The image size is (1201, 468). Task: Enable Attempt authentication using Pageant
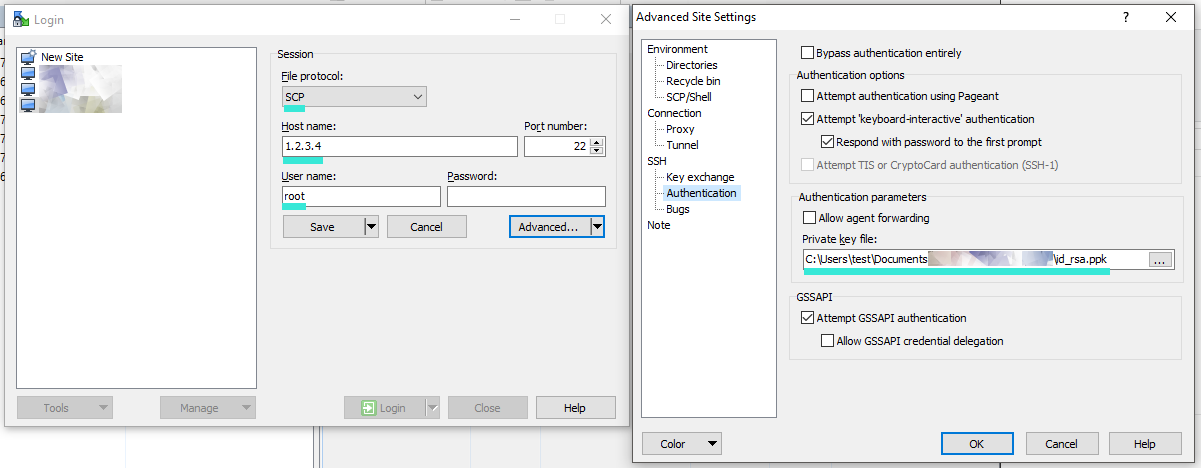[x=808, y=96]
